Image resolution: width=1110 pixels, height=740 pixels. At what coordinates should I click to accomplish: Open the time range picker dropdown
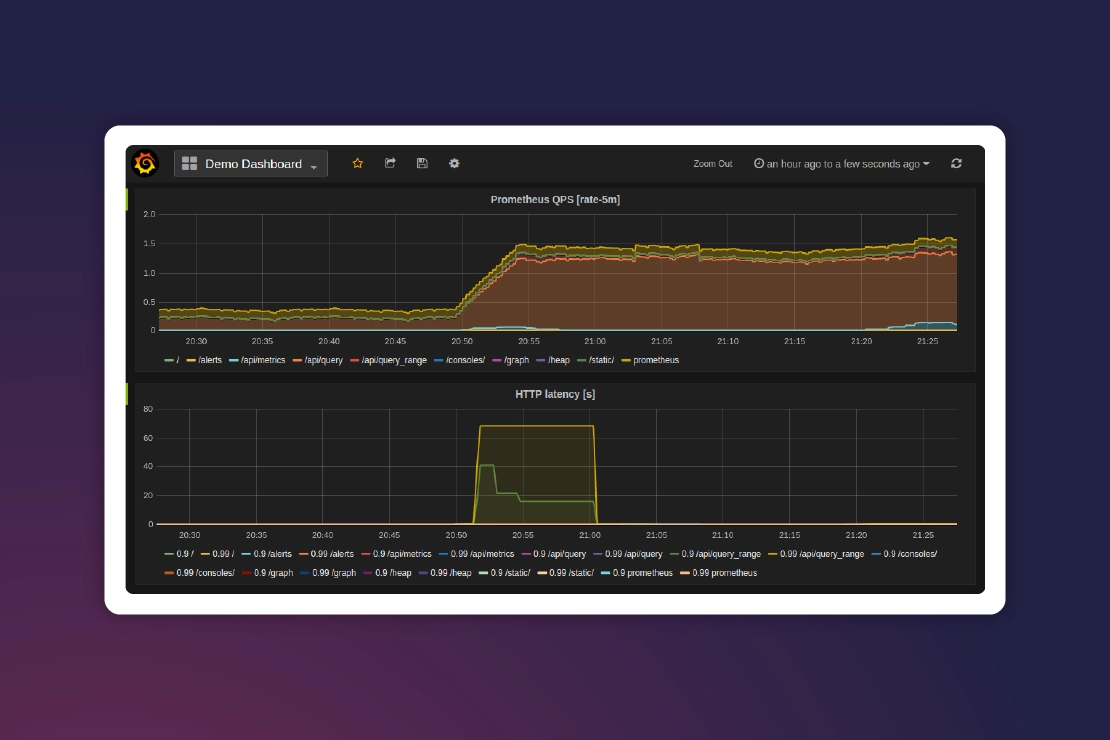[x=841, y=164]
